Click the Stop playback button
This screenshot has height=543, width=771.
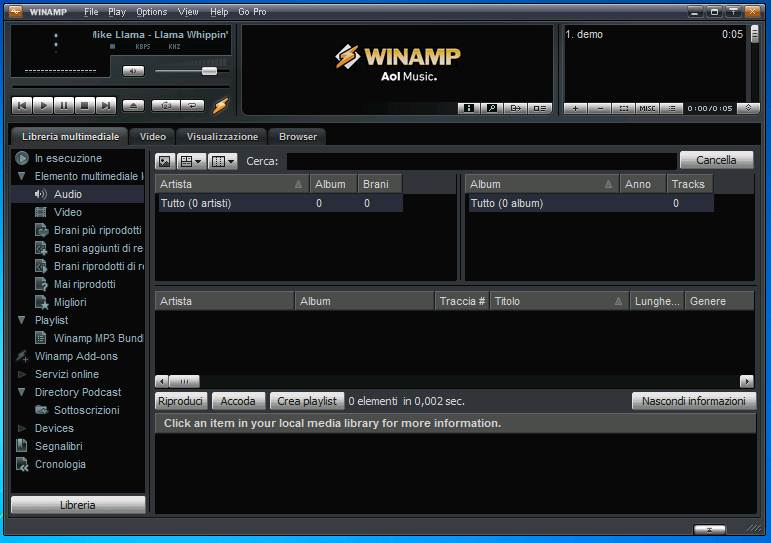point(85,105)
